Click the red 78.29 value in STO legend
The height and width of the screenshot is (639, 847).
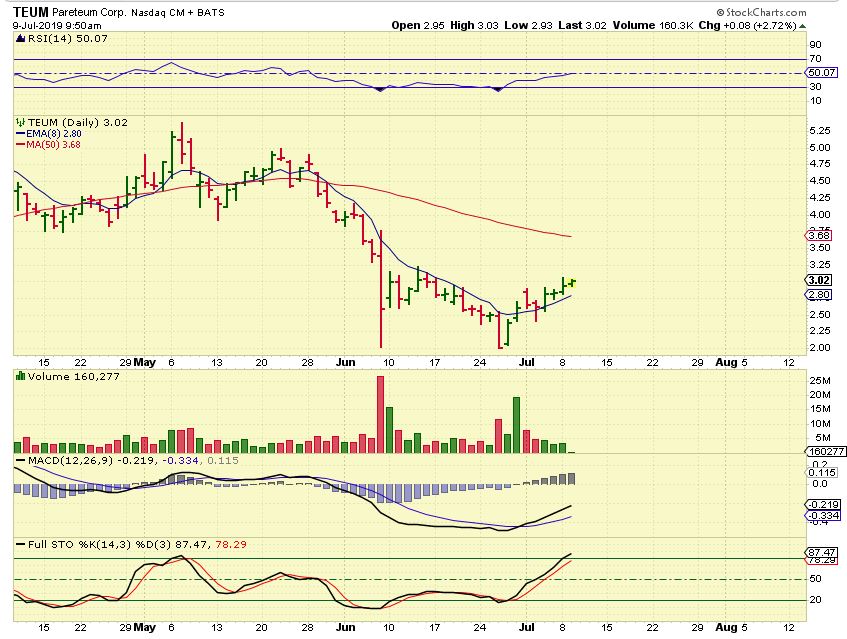231,544
